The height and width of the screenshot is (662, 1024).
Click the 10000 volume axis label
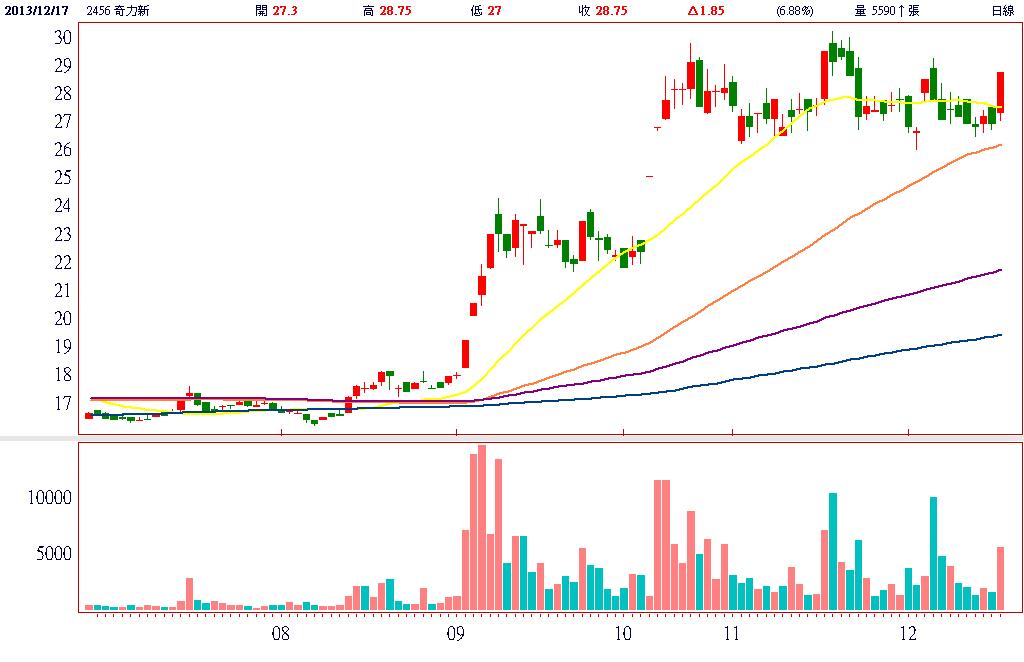50,497
